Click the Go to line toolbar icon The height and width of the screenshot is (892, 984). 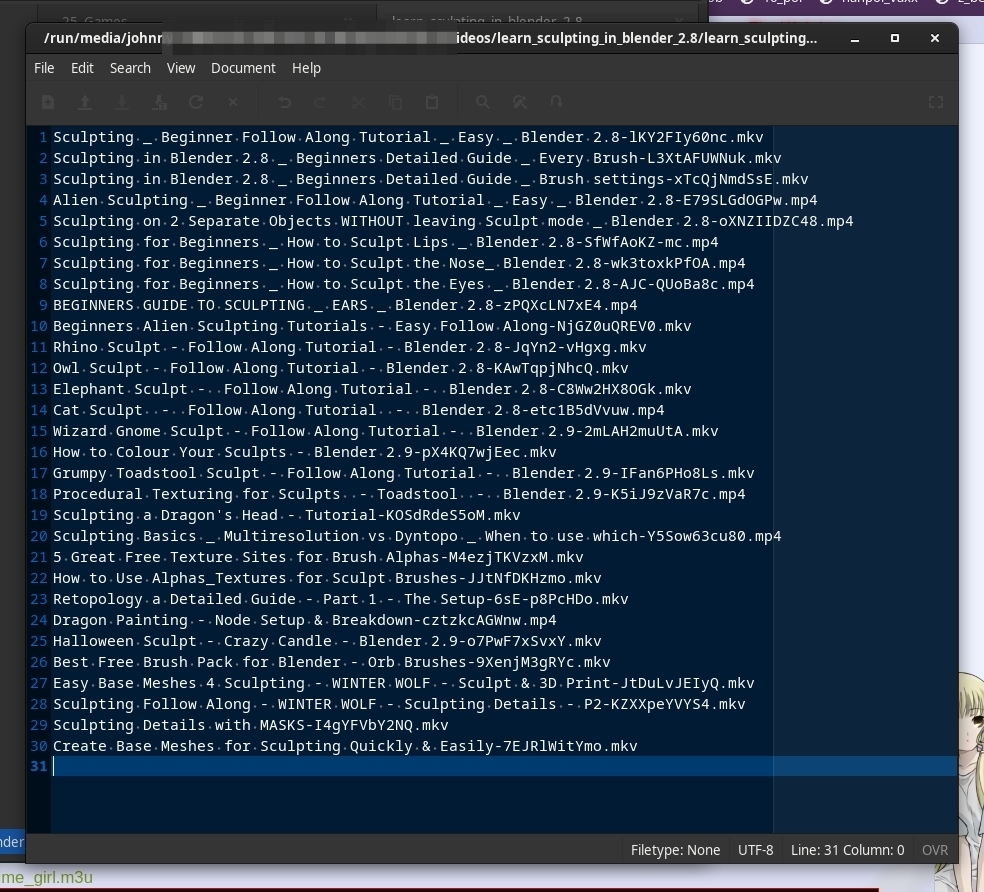[557, 102]
